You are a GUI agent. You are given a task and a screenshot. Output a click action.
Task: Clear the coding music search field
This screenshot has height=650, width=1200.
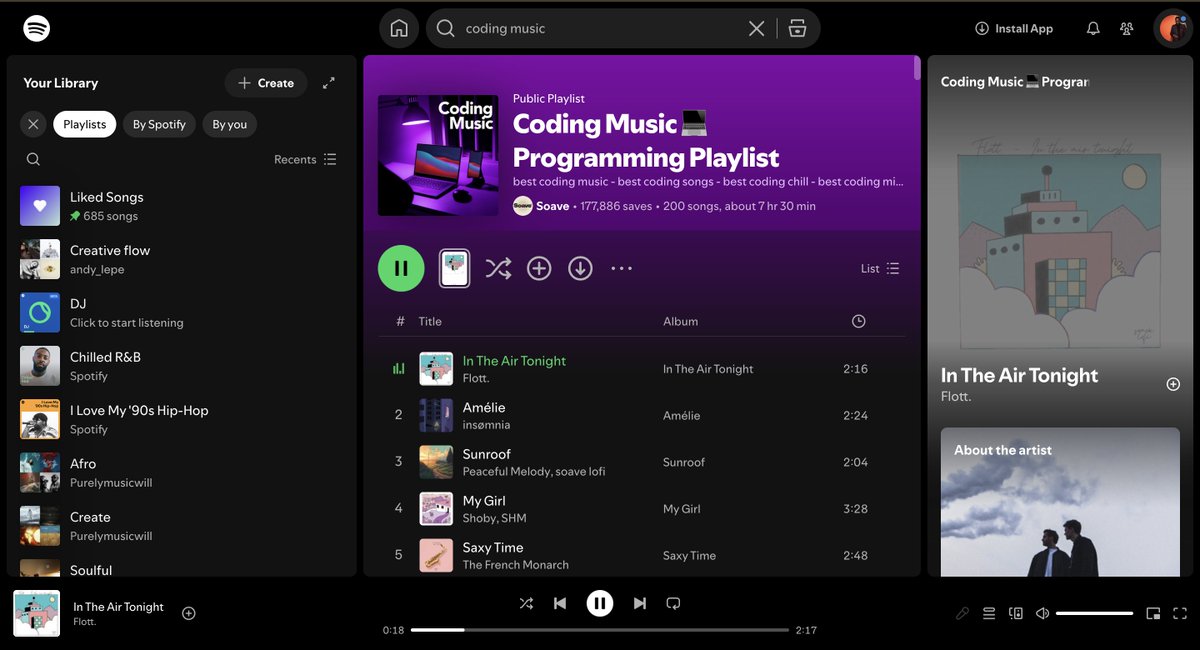click(x=757, y=28)
